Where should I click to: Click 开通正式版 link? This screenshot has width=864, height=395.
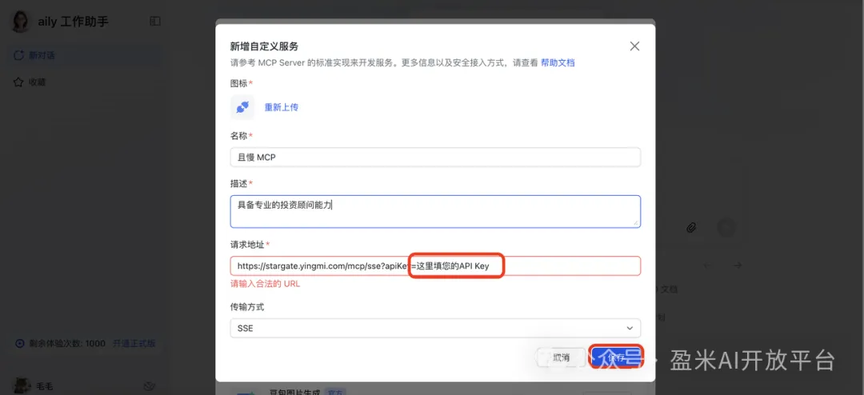point(134,343)
